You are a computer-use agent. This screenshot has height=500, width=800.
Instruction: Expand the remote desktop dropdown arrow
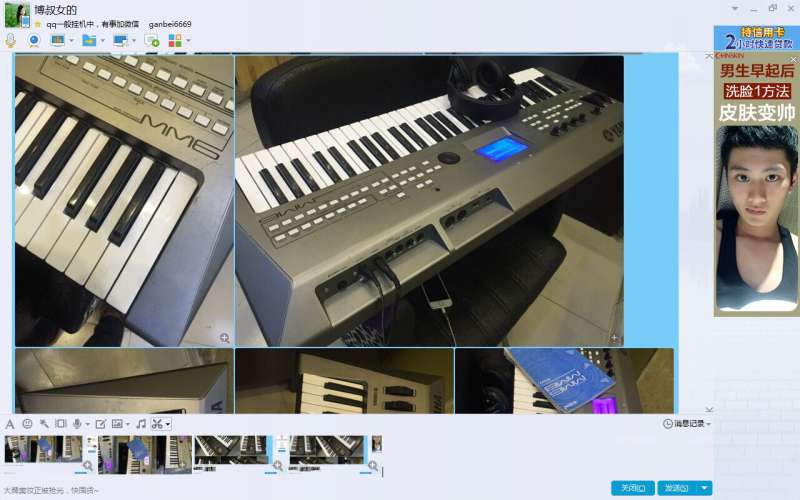tap(134, 41)
